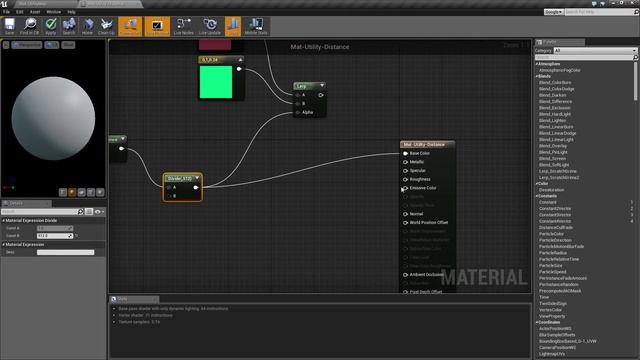Open the Details eye view options
This screenshot has height=360, width=640.
tap(99, 211)
